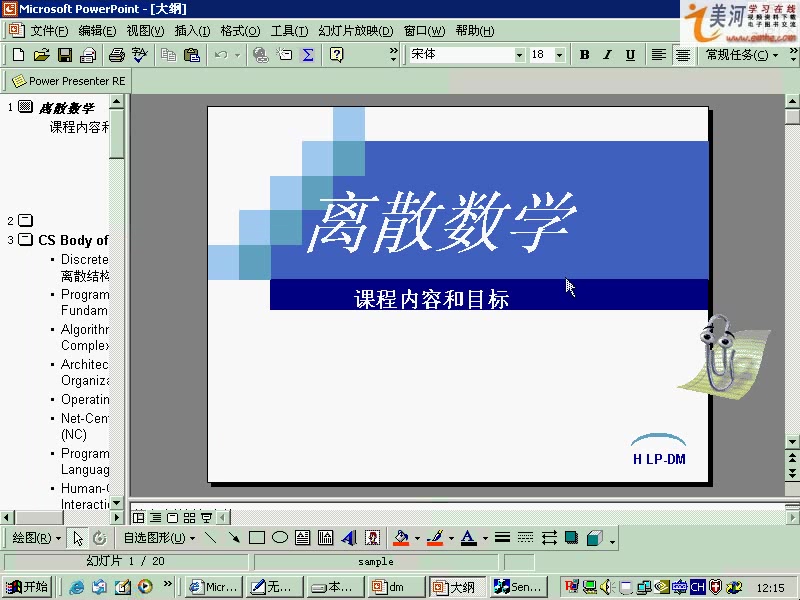This screenshot has height=600, width=800.
Task: Switch to the dm taskbar window
Action: pyautogui.click(x=395, y=587)
